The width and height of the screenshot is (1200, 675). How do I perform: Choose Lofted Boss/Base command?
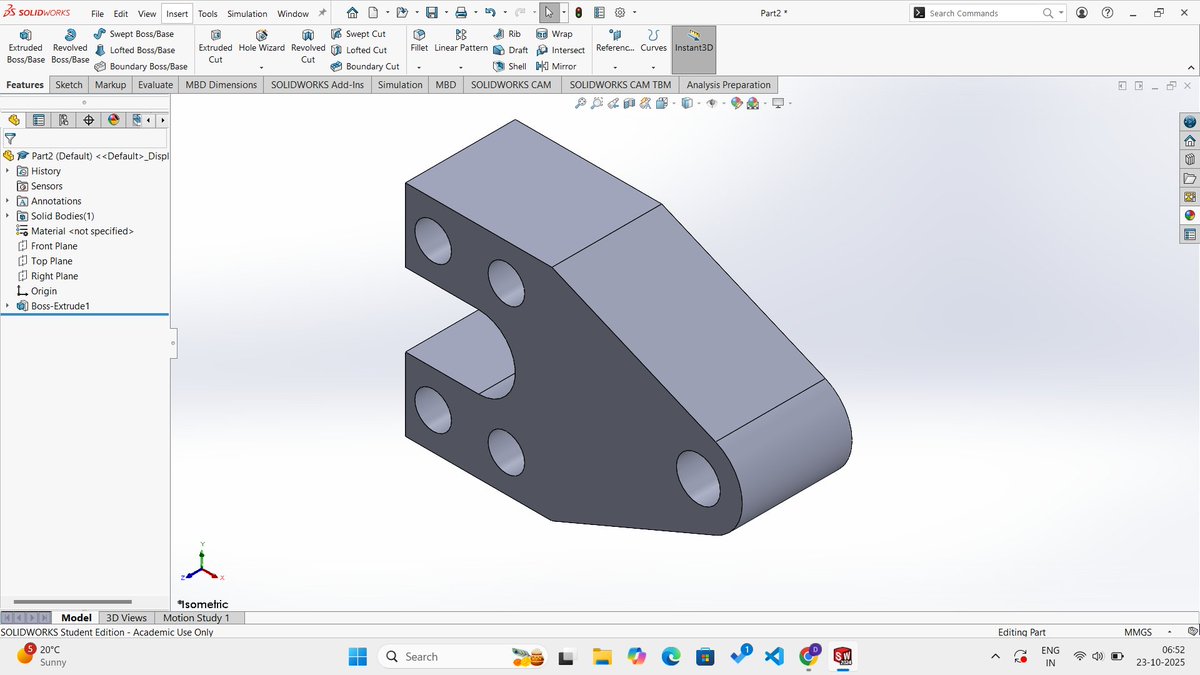[133, 50]
